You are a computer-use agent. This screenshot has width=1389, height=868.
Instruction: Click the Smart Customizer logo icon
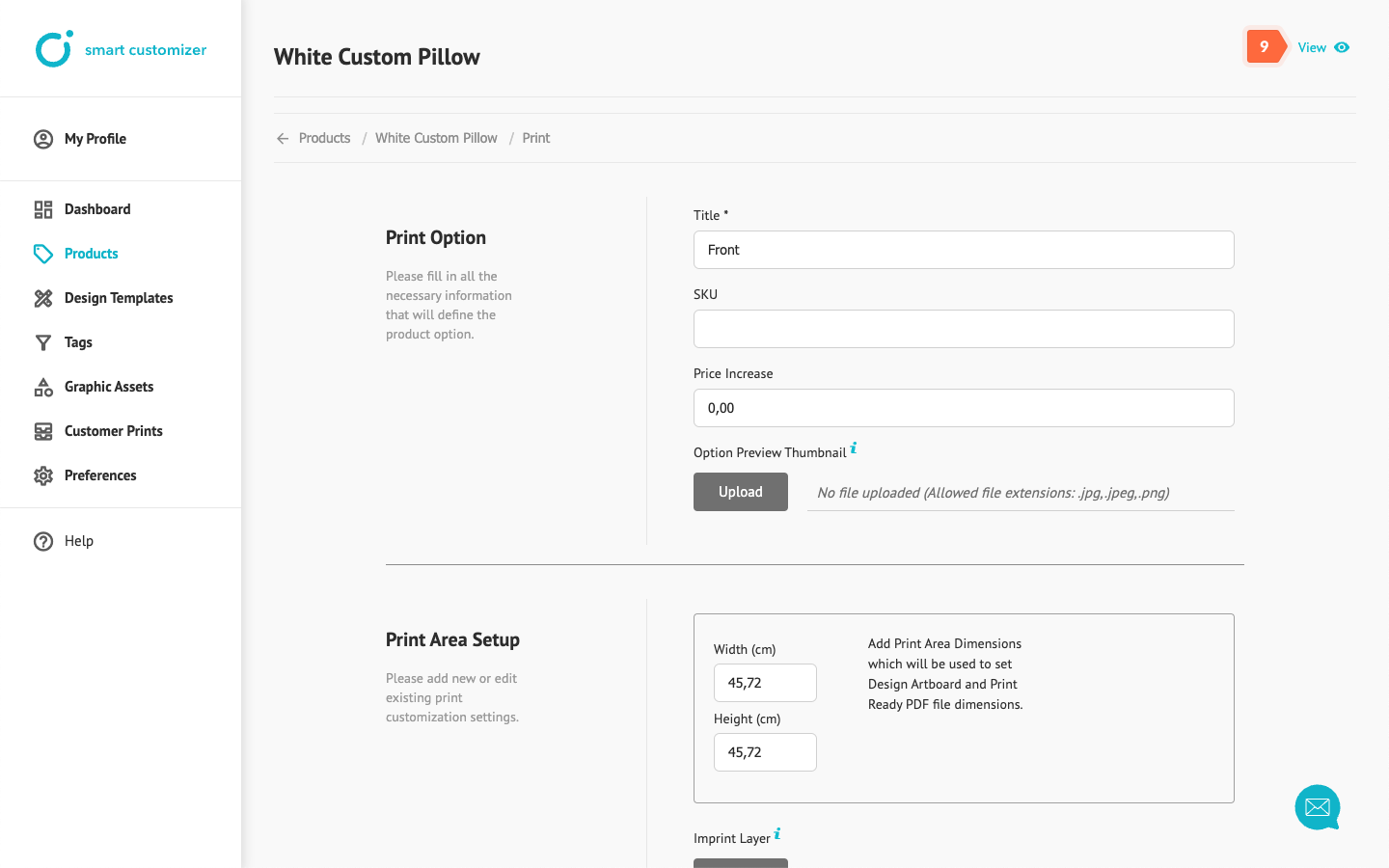[54, 49]
